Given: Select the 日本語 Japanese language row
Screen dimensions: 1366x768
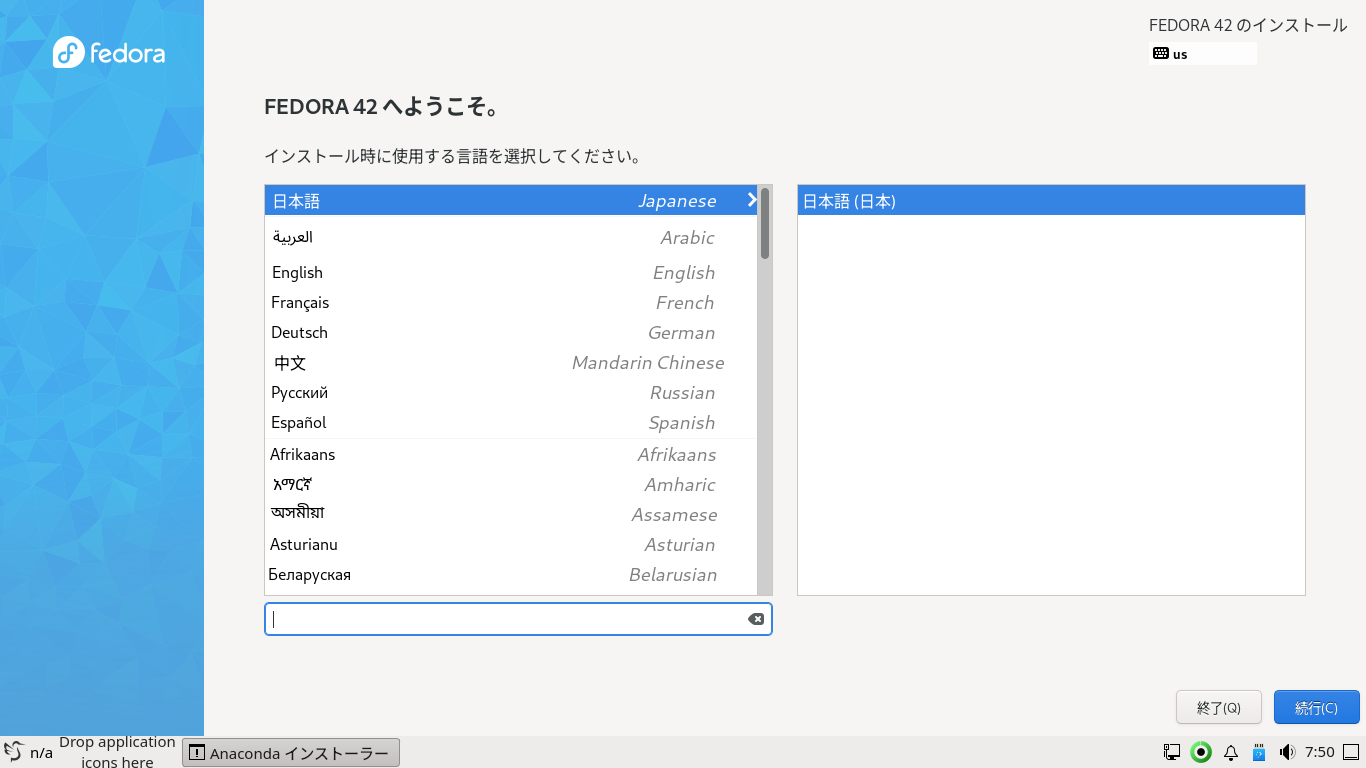Looking at the screenshot, I should [x=511, y=200].
